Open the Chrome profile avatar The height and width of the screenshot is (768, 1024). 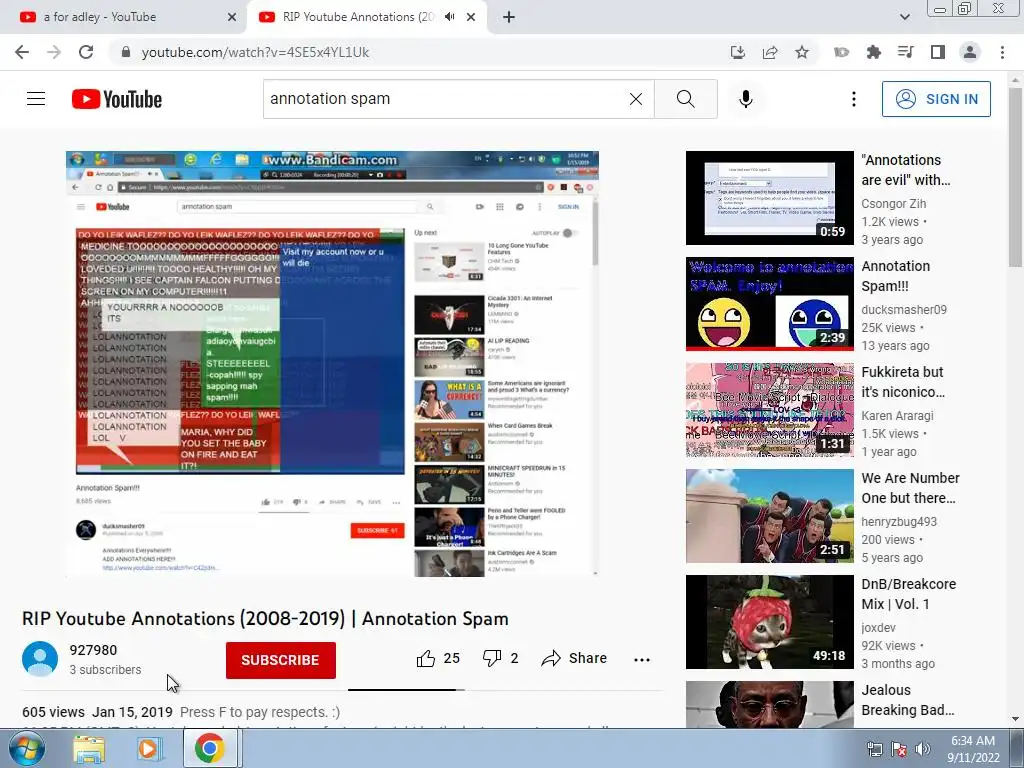(970, 52)
